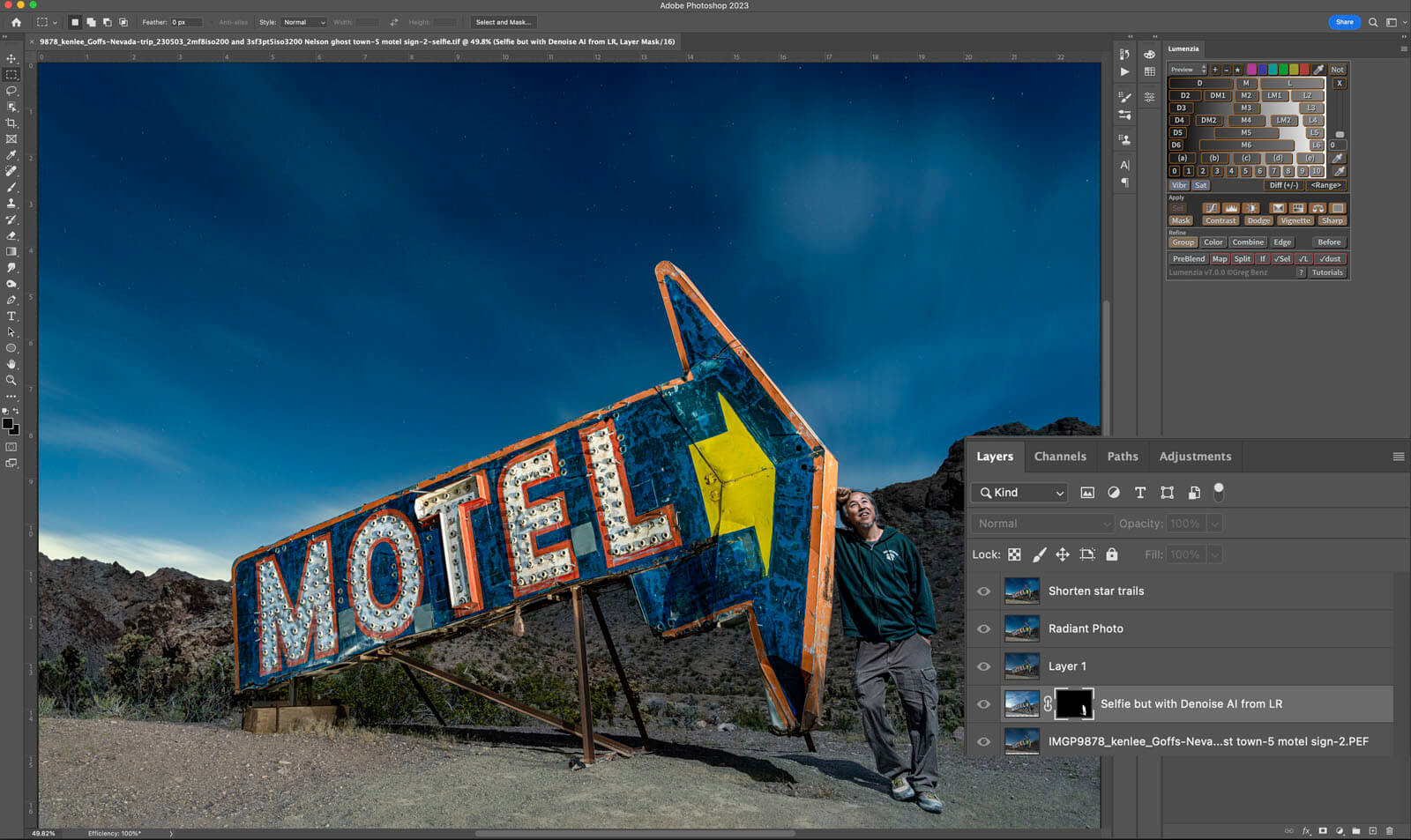This screenshot has height=840, width=1411.
Task: Expand the Lumenzia Preview mode dropdown
Action: pyautogui.click(x=1188, y=70)
